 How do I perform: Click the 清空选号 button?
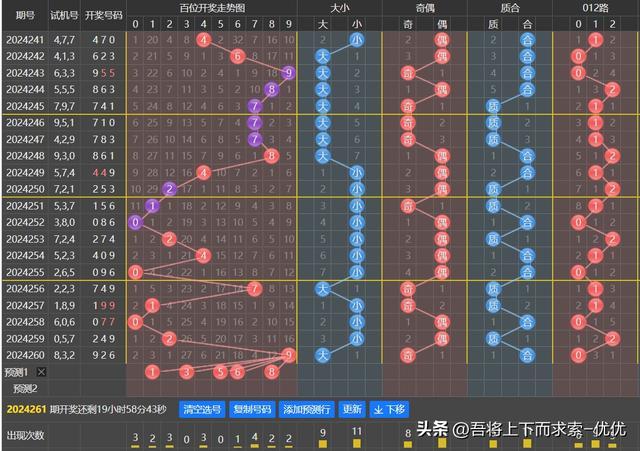[x=202, y=409]
